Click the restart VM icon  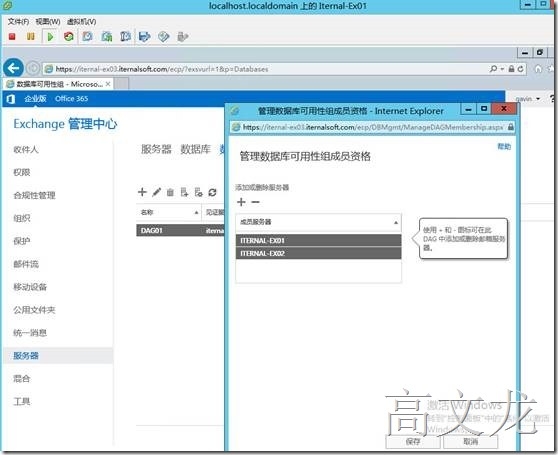[x=69, y=36]
